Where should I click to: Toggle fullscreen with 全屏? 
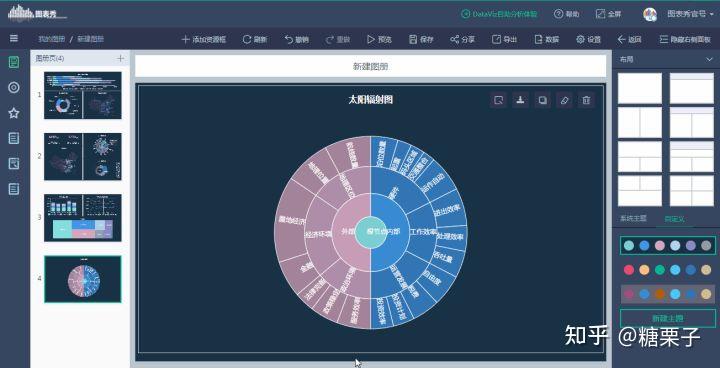click(608, 14)
